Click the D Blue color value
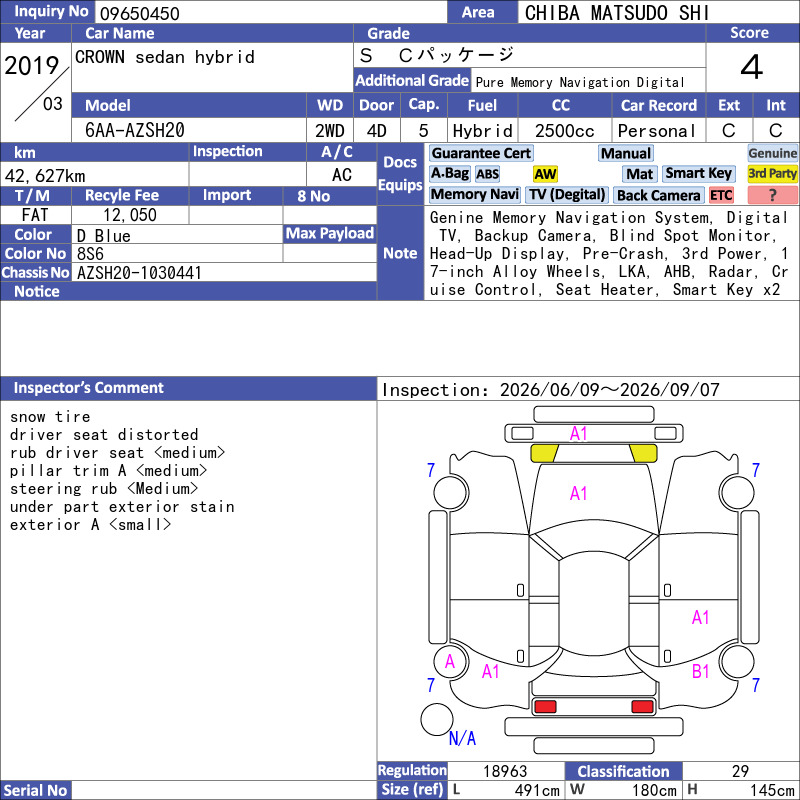The height and width of the screenshot is (800, 800). point(104,235)
